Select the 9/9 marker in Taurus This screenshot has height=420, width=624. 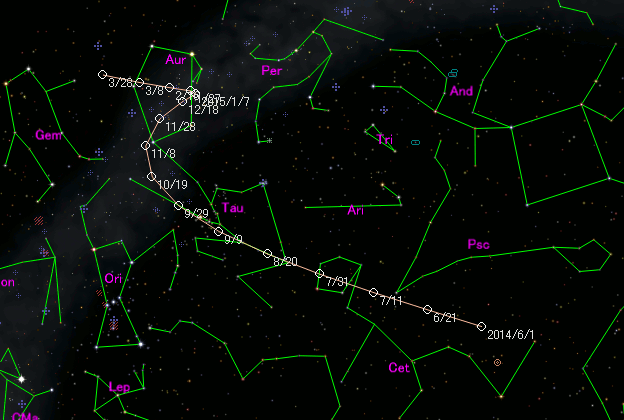(219, 232)
